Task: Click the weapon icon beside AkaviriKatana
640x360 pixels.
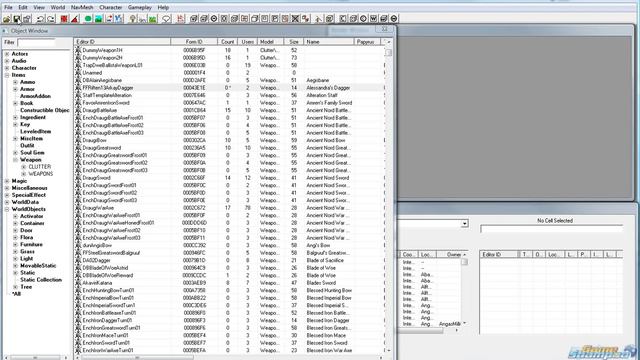Action: 78,283
